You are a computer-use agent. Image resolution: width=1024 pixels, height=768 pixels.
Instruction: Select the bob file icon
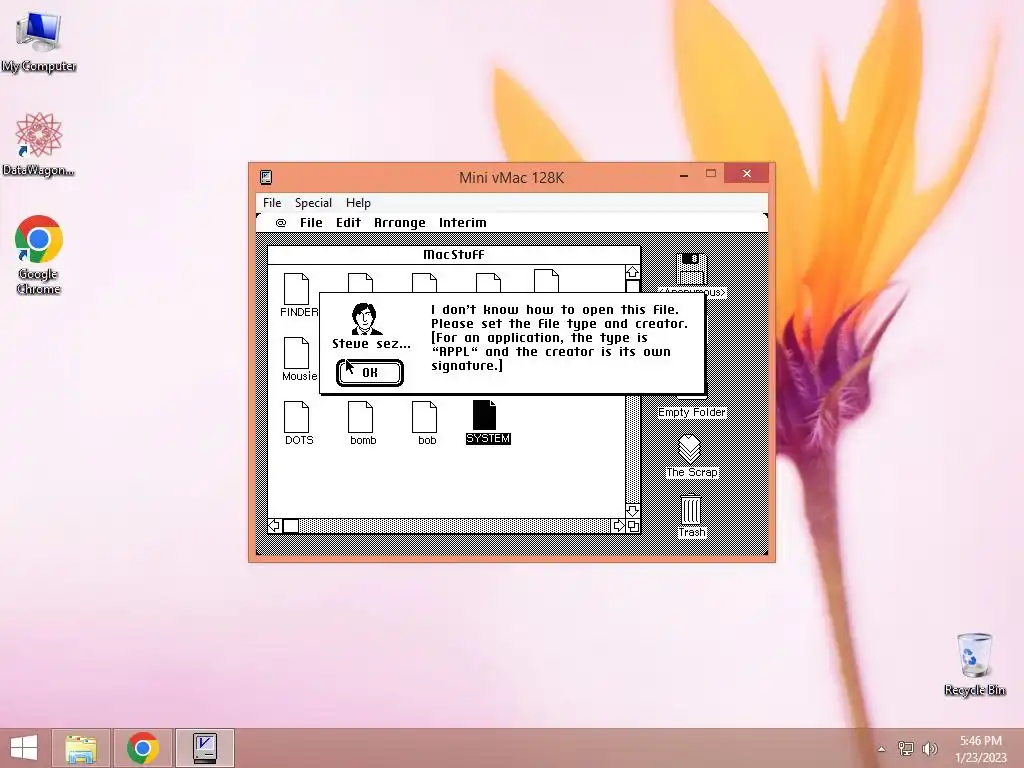(424, 417)
